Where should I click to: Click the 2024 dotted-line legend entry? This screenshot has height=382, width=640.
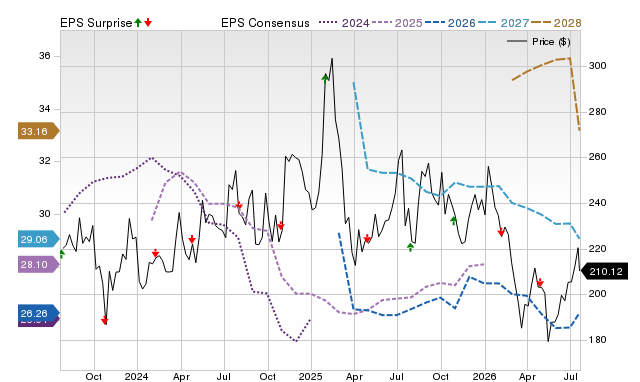point(344,23)
